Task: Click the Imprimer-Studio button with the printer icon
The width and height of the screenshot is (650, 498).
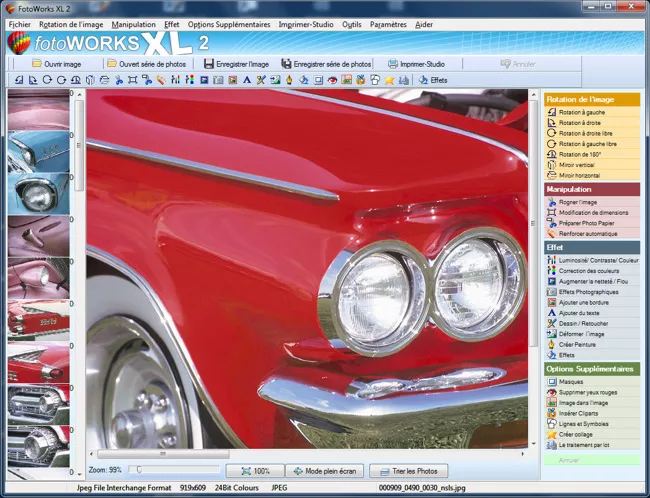Action: (x=416, y=64)
